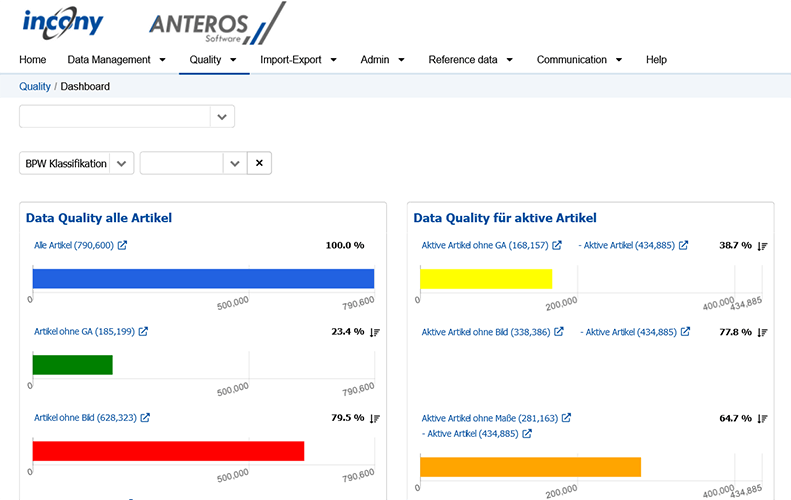The height and width of the screenshot is (500, 791).
Task: Open external link icon beside Aktive Artikel ohne GA
Action: [557, 245]
